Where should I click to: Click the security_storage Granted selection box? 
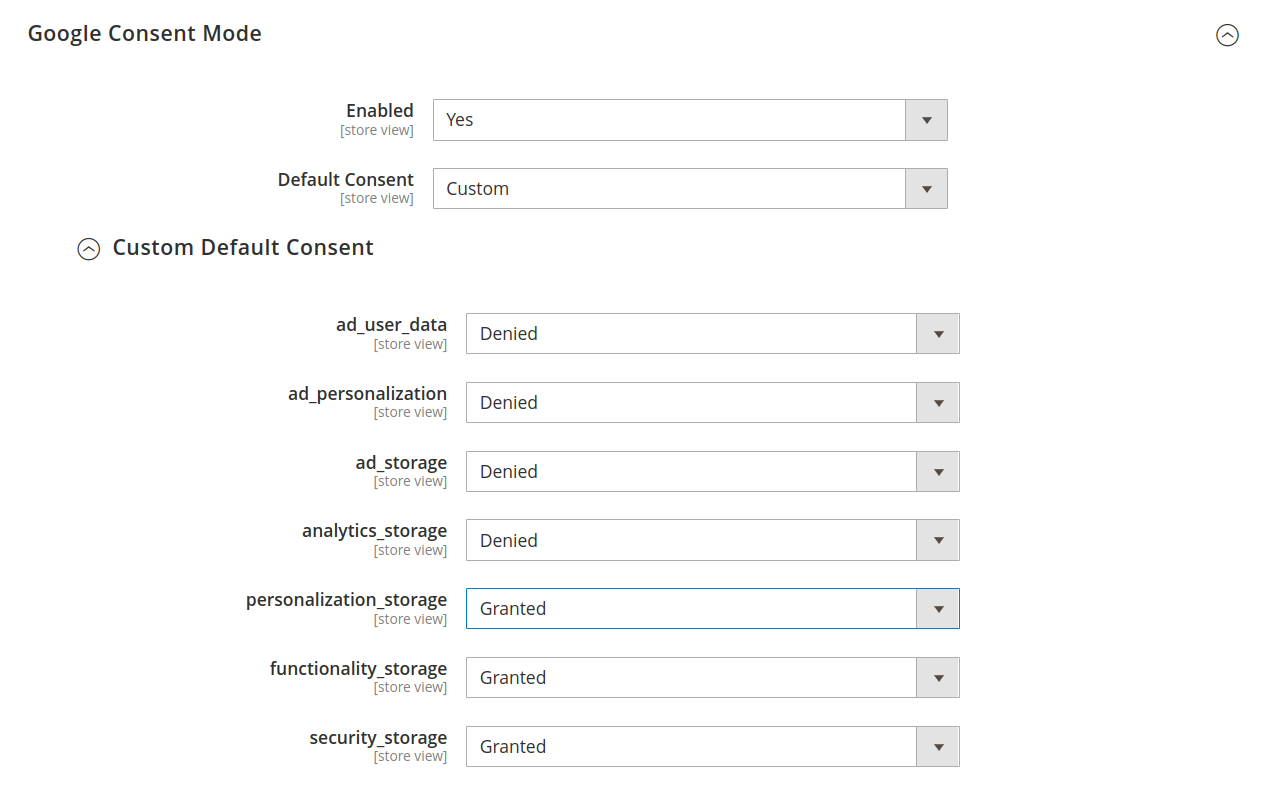(x=690, y=746)
